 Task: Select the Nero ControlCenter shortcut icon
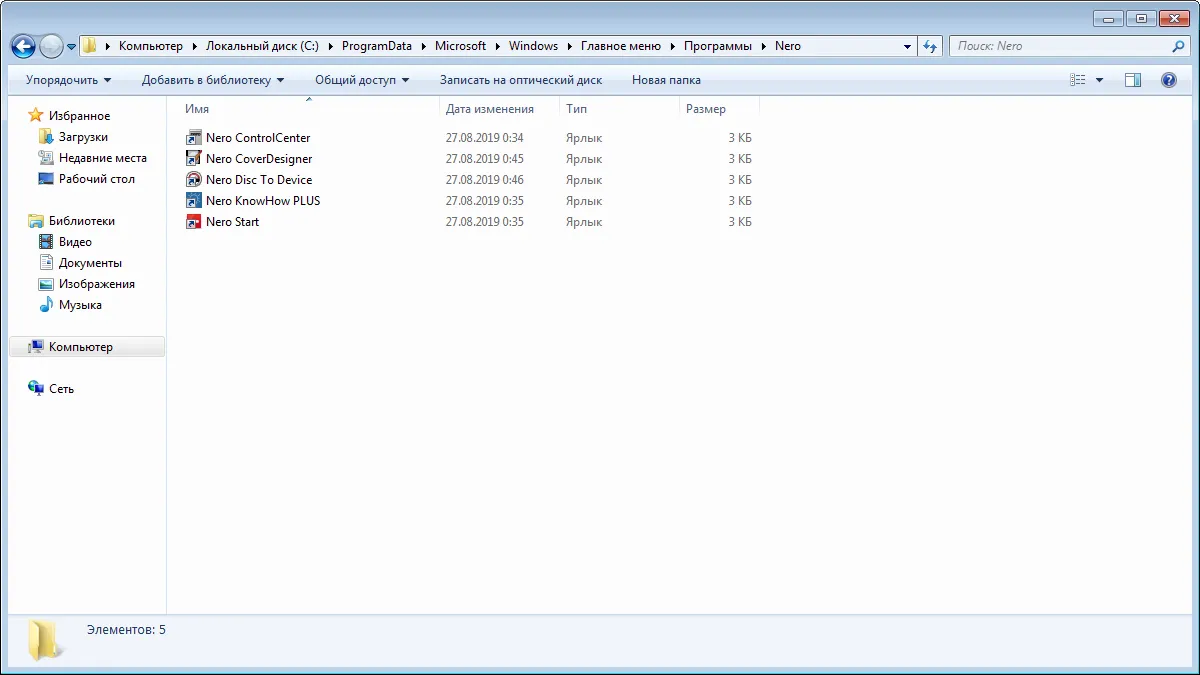coord(194,138)
